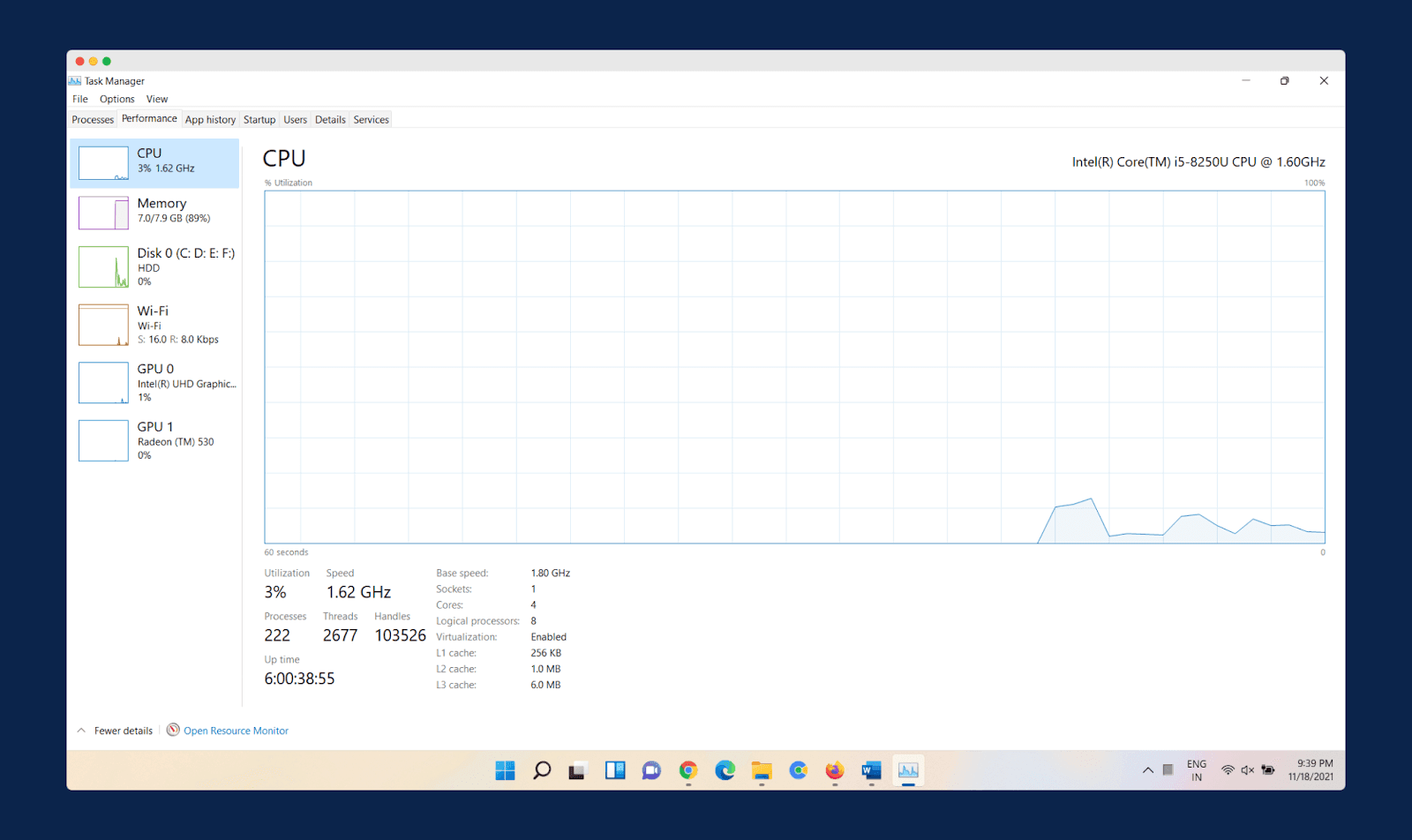Open Resource Monitor from the footer link

(236, 731)
